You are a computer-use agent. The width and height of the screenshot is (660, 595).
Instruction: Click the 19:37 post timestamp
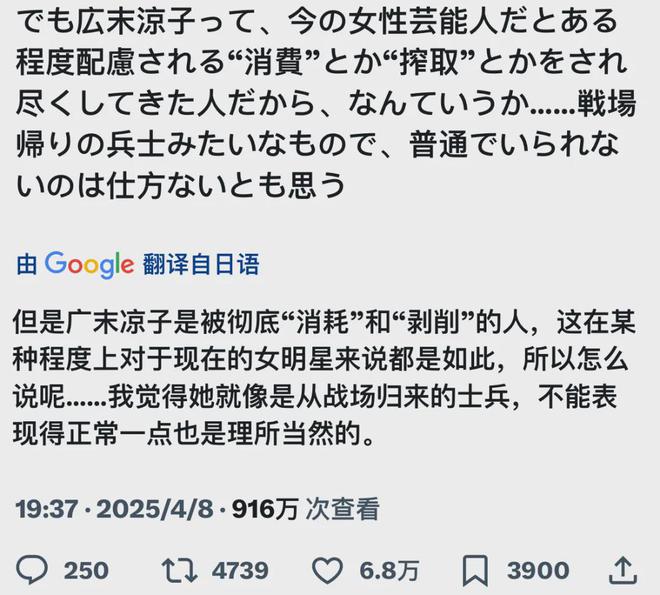tap(47, 509)
